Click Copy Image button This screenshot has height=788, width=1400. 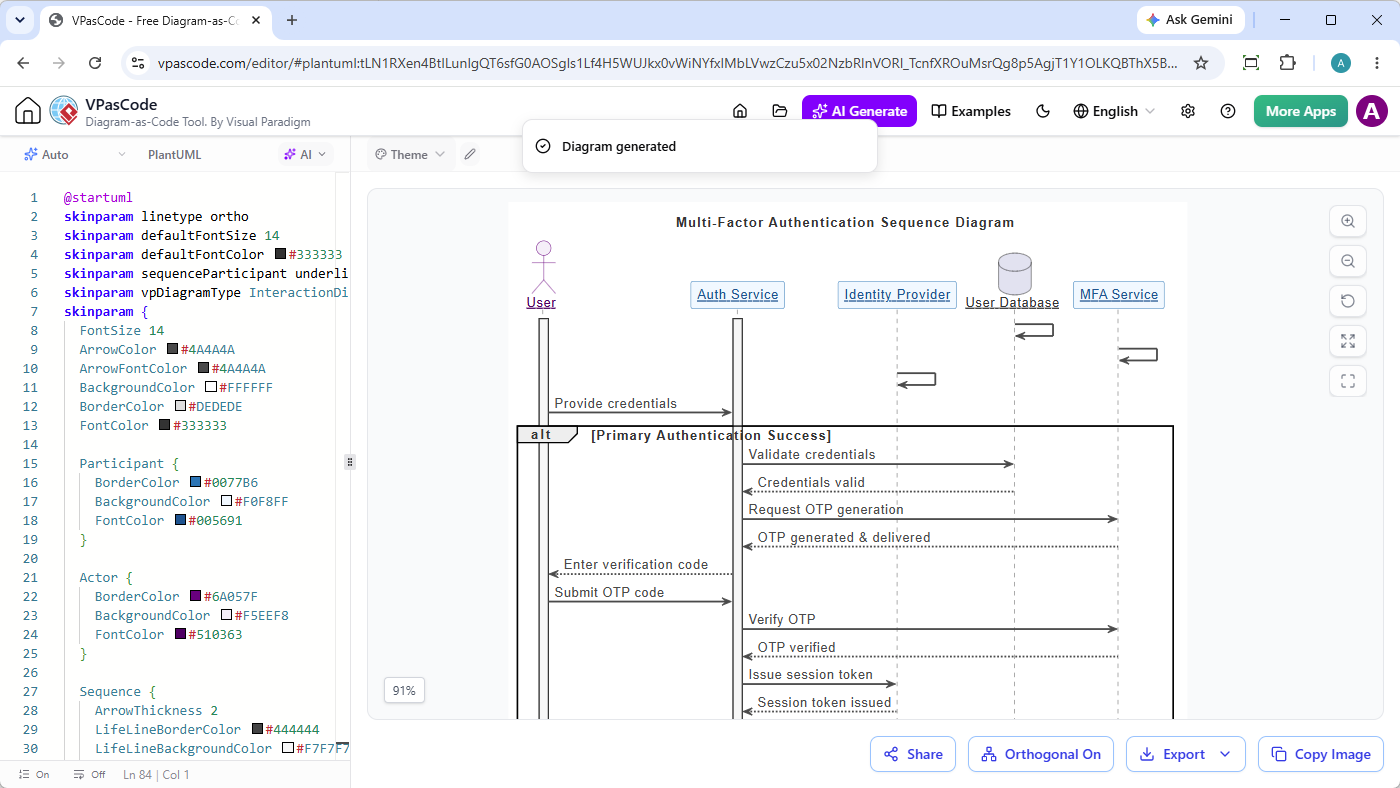point(1321,754)
